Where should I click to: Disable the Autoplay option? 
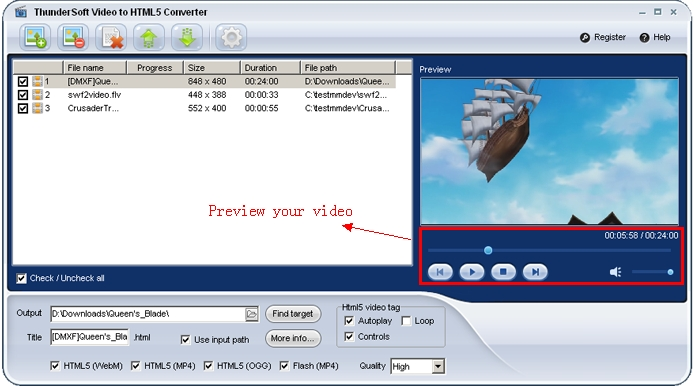click(x=349, y=320)
